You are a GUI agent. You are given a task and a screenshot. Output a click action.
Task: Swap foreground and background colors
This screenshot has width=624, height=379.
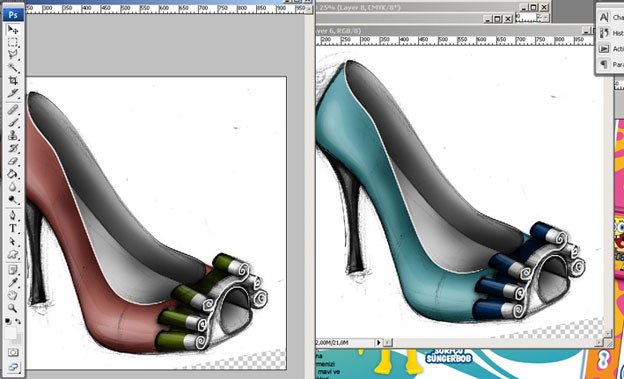click(18, 321)
